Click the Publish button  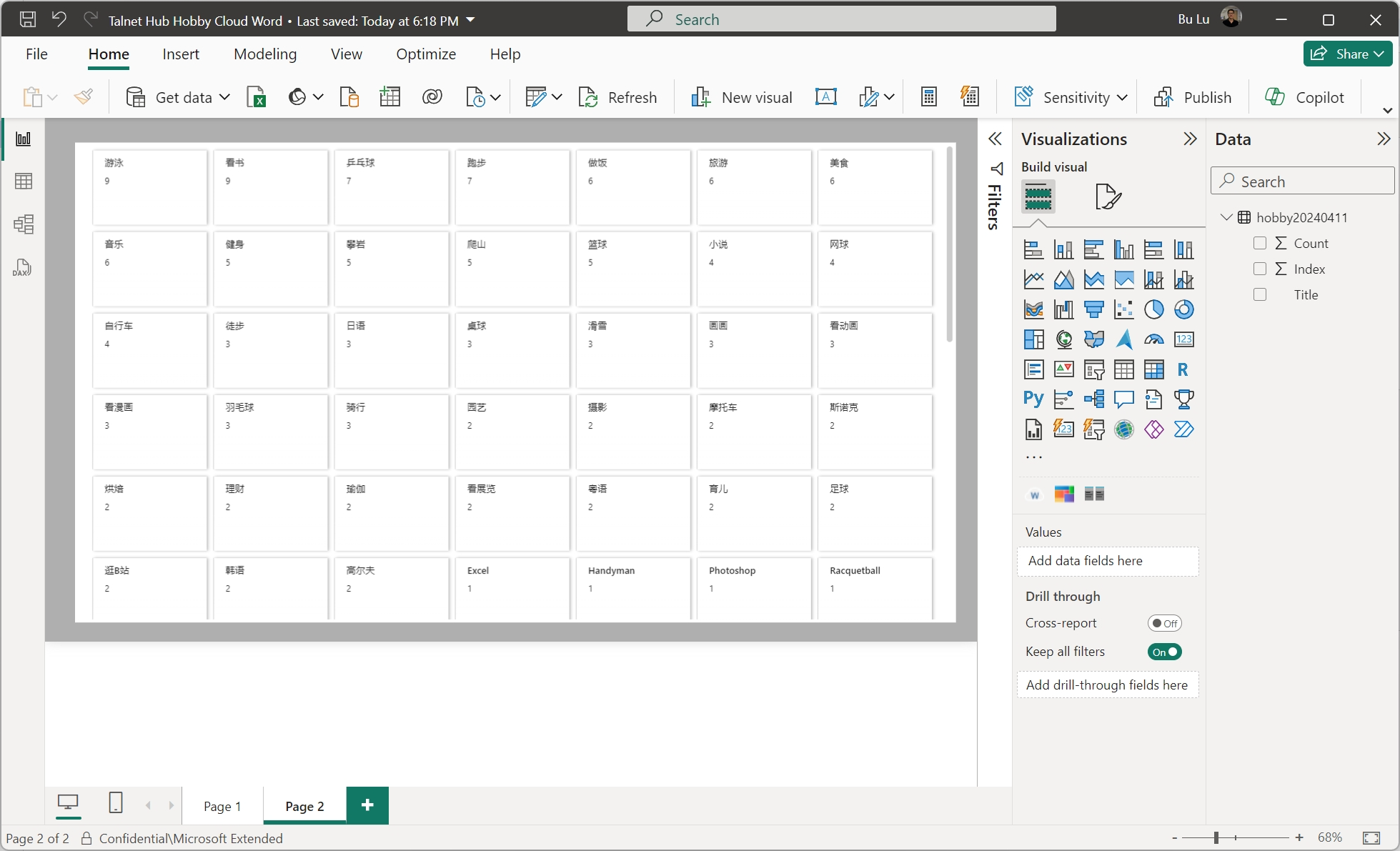[1193, 97]
